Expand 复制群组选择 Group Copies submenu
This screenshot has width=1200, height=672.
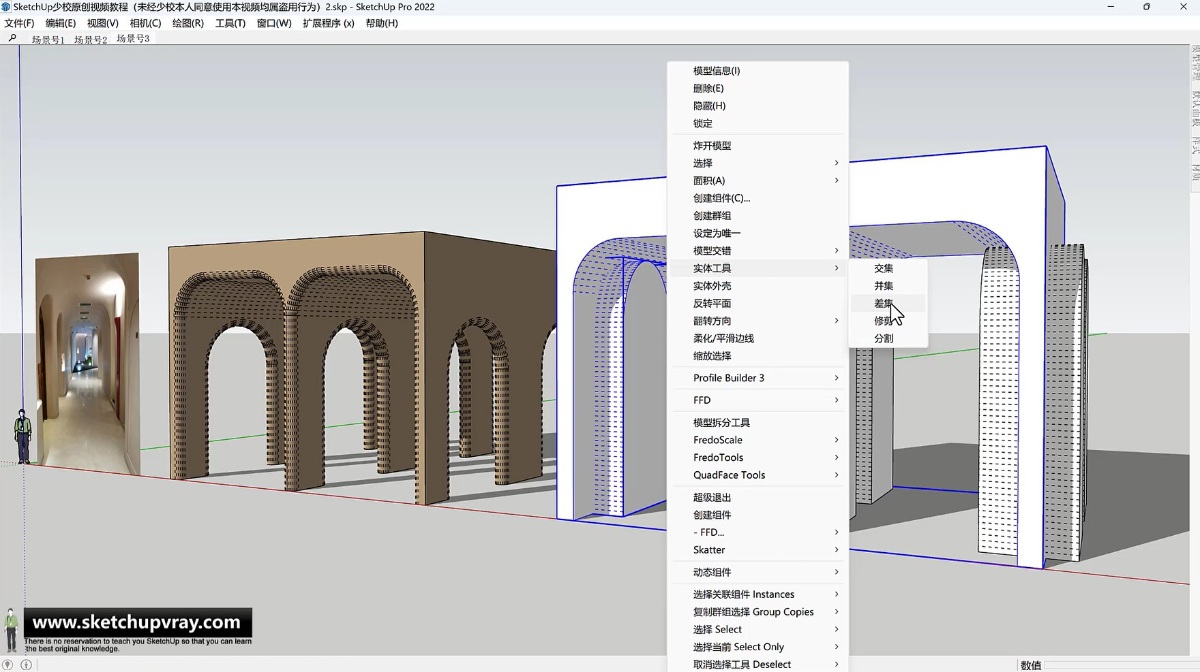(x=757, y=612)
